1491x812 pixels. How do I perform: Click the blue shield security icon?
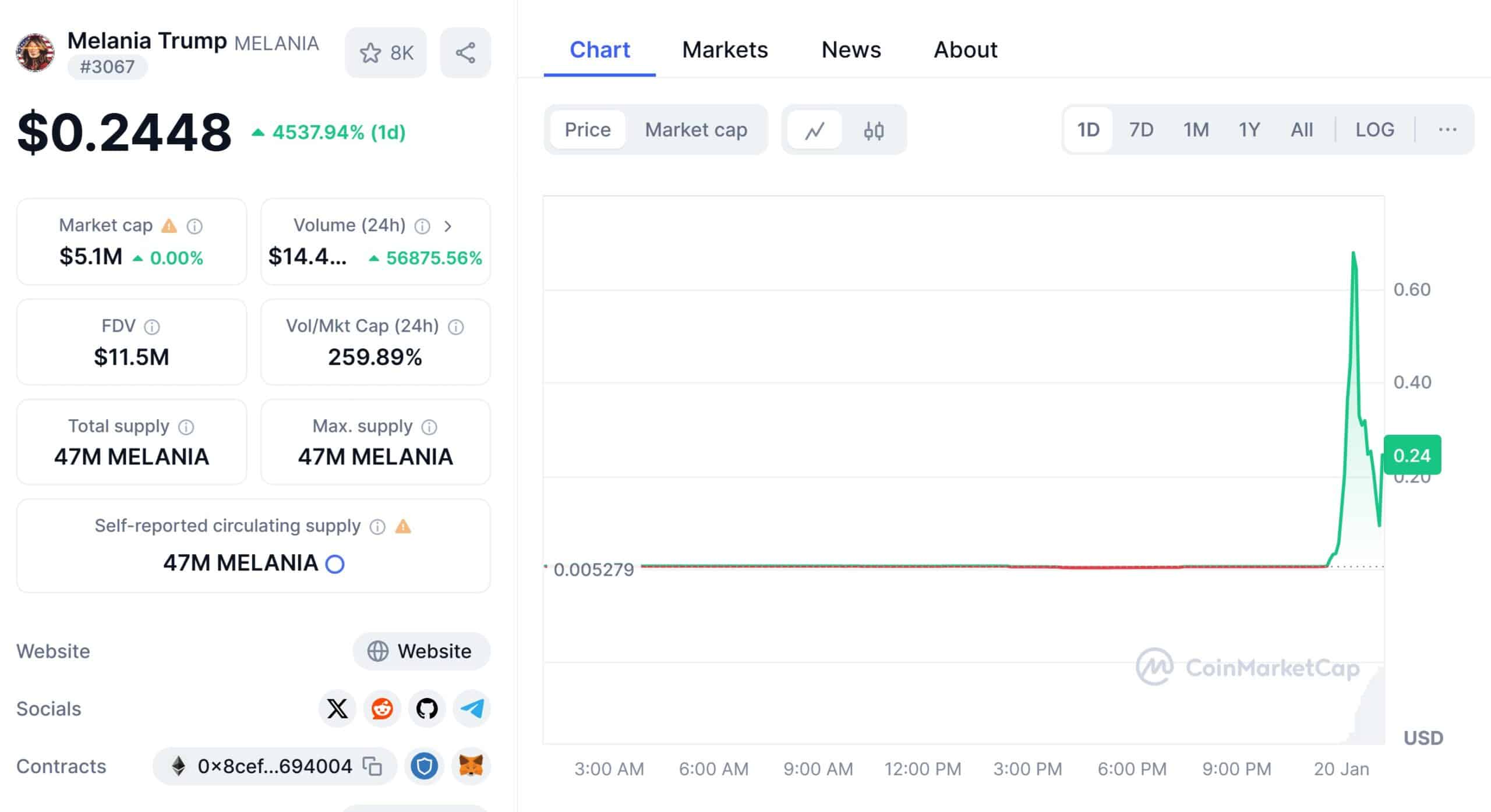tap(424, 766)
